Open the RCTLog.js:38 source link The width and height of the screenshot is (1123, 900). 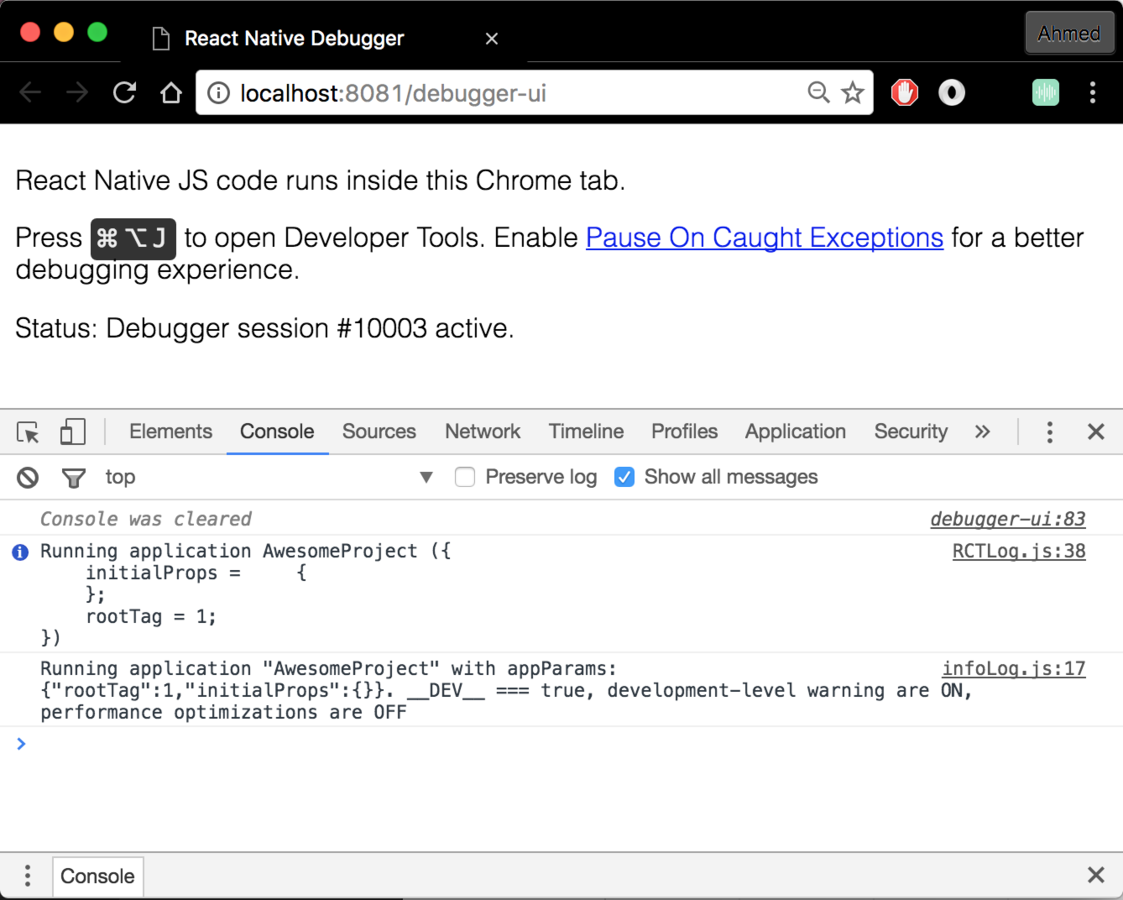[1018, 551]
